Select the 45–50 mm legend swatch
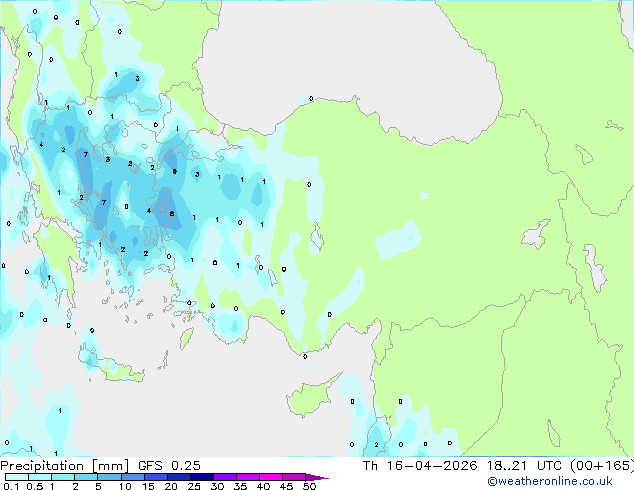634x490 pixels. tap(294, 477)
